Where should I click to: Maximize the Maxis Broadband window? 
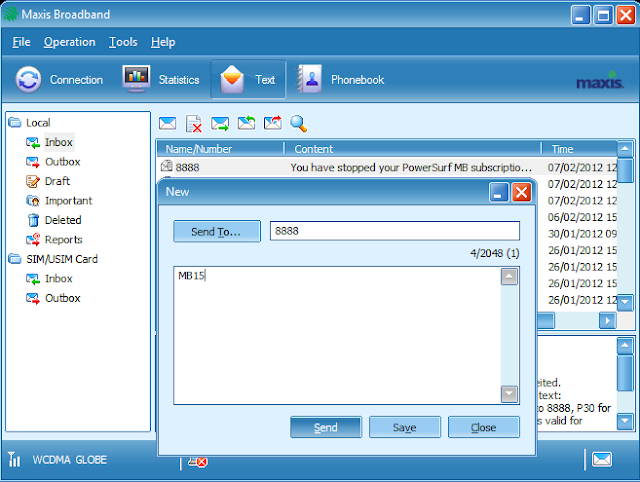pyautogui.click(x=603, y=16)
